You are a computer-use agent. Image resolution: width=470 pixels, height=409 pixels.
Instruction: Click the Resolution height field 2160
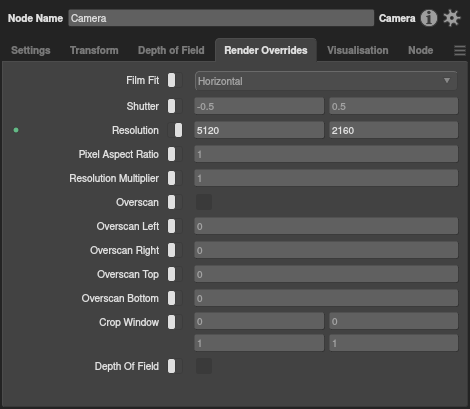click(394, 130)
